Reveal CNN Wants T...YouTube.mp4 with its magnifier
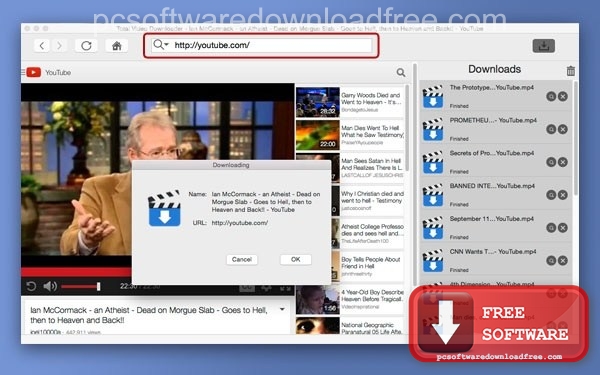The width and height of the screenshot is (600, 375). pos(551,261)
